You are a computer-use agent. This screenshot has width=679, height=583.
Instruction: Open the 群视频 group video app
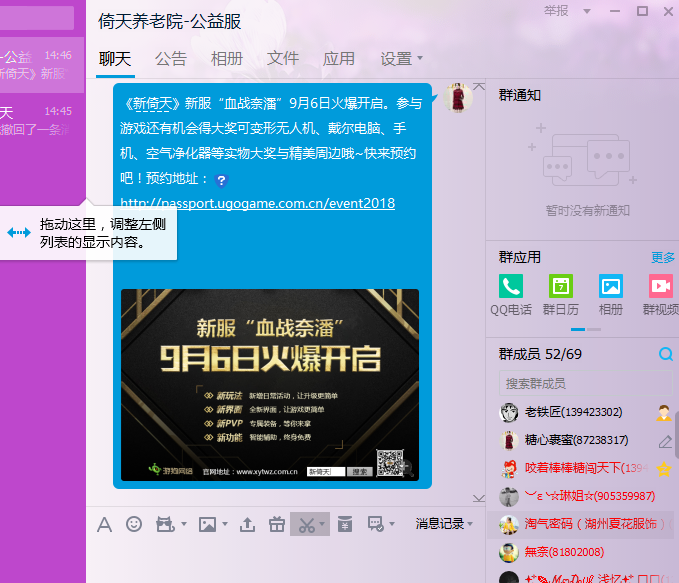[x=661, y=295]
